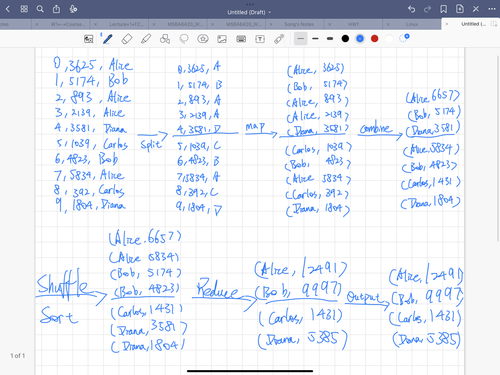
Task: Open the page thumbnails grid view
Action: [24, 9]
